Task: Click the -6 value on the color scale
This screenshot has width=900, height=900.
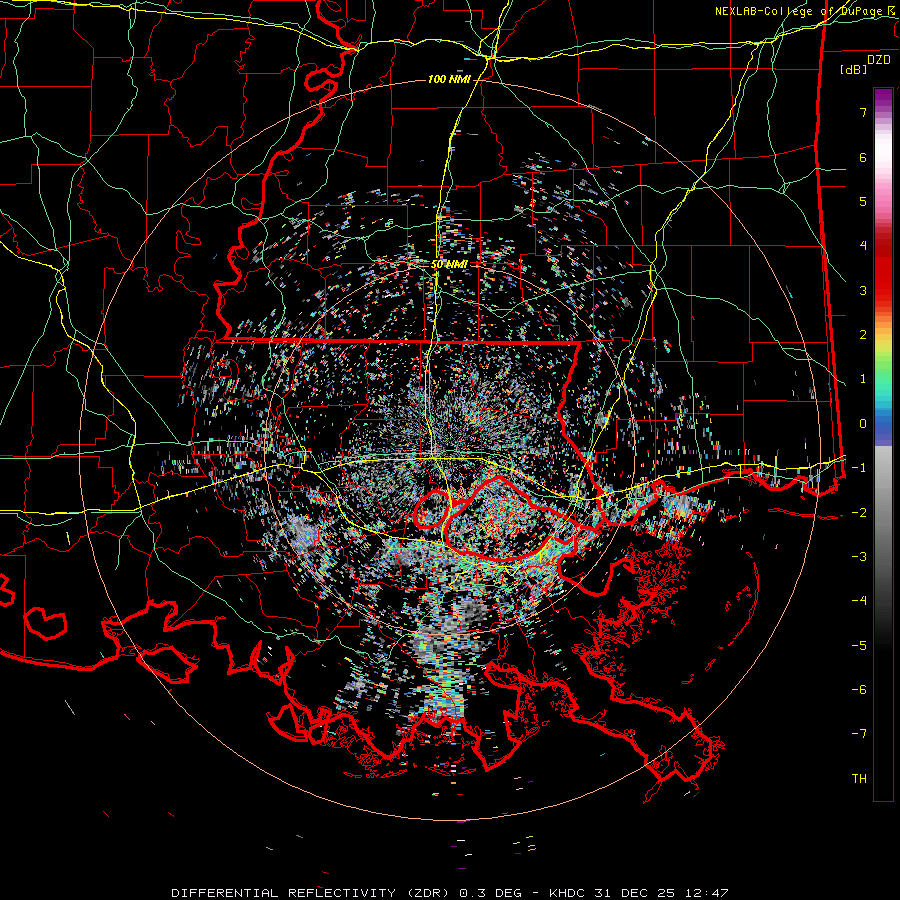Action: coord(859,690)
